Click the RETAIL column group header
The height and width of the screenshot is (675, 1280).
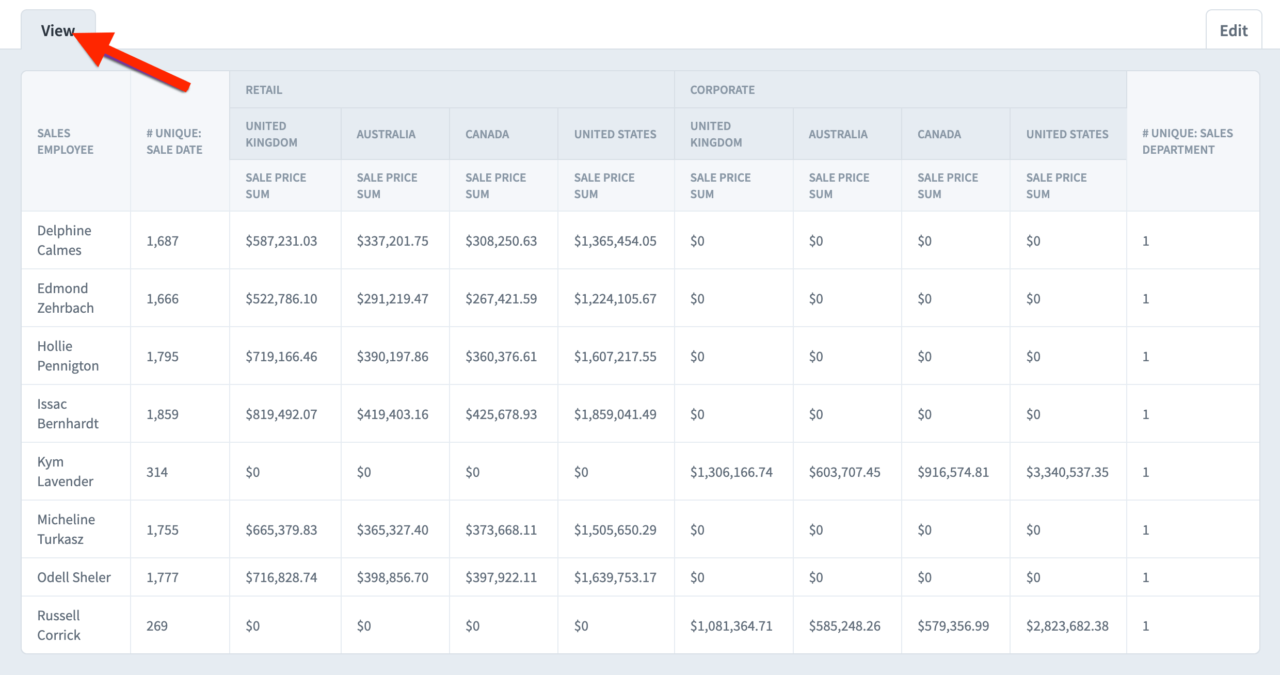[x=263, y=89]
